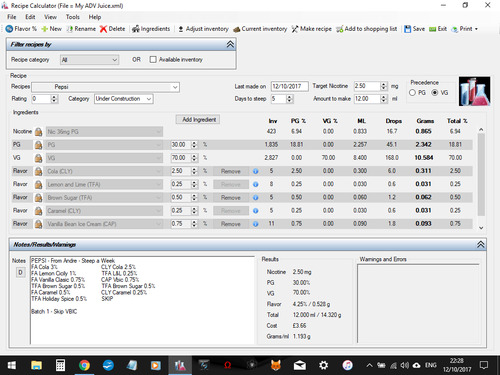Click the flask image thumbnail
500x375 pixels.
(x=474, y=91)
